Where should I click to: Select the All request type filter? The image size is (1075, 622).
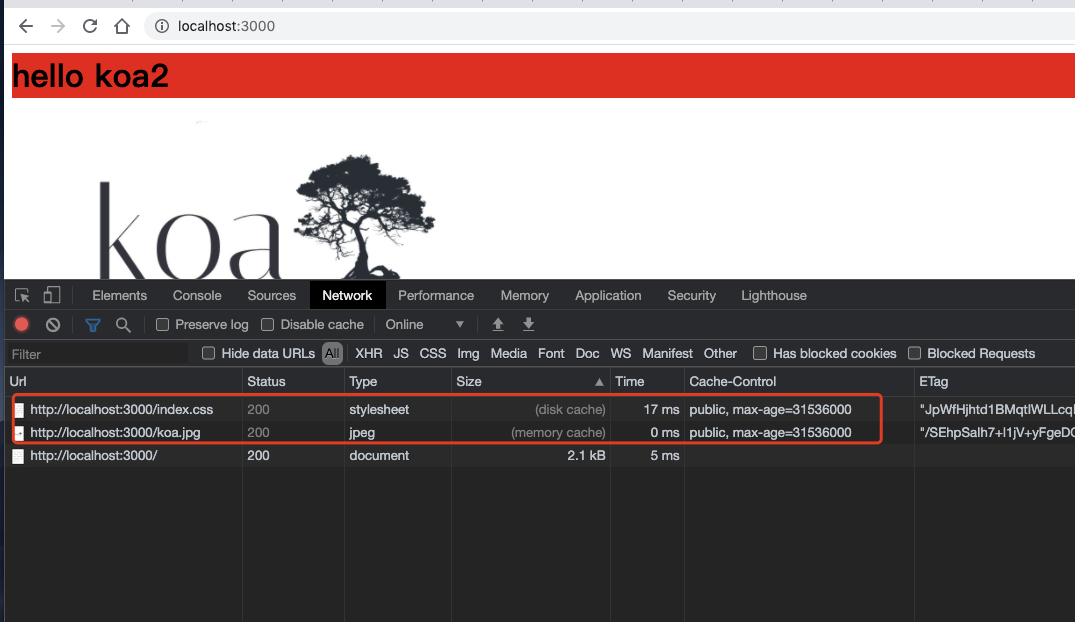point(333,354)
